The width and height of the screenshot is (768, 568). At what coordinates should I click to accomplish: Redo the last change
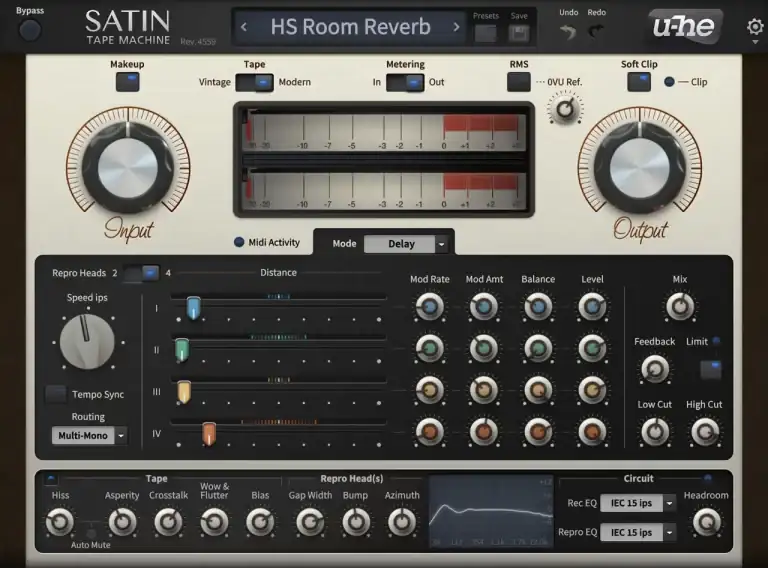pos(596,32)
